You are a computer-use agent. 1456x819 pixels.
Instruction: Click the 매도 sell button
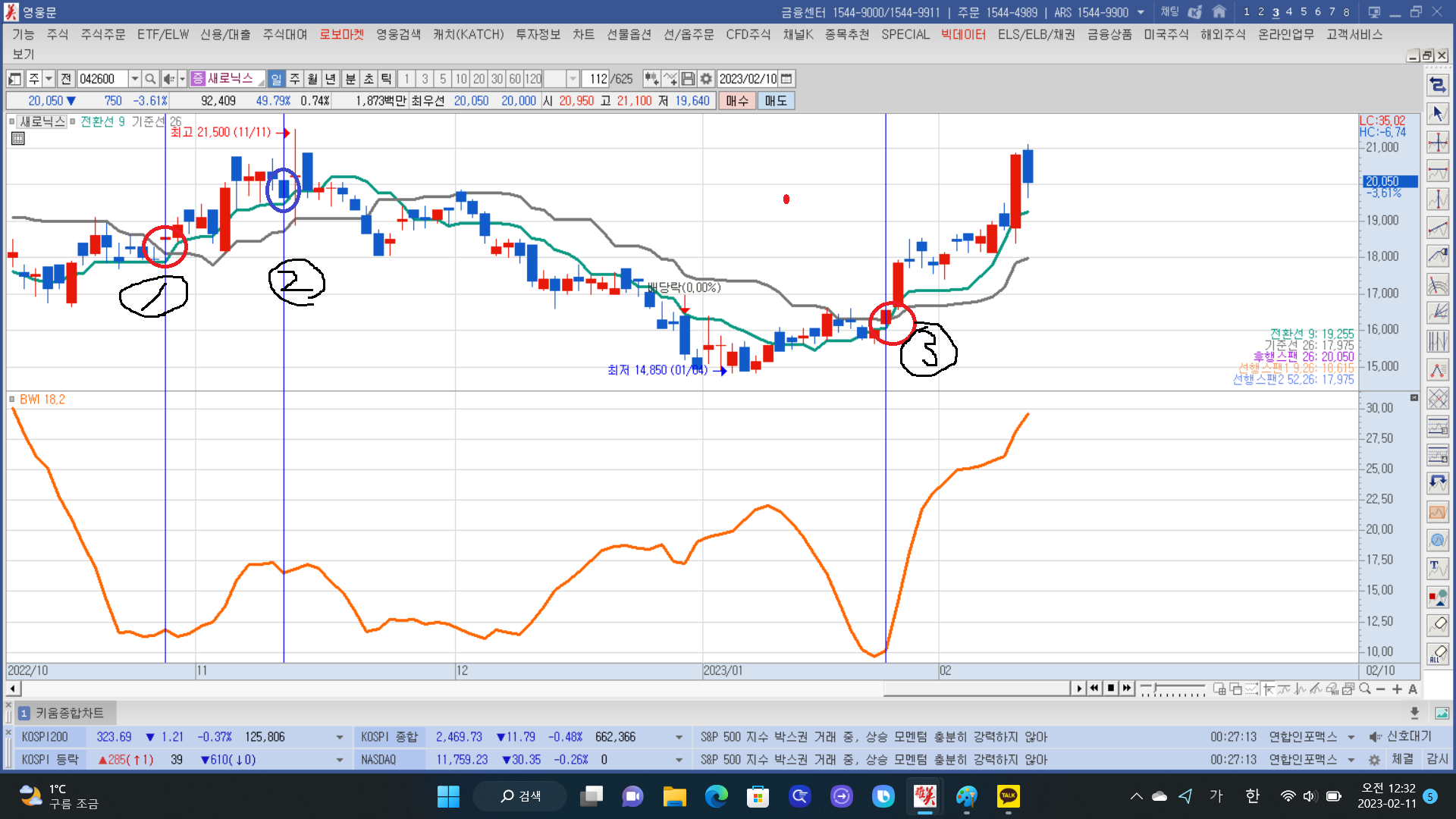click(775, 101)
